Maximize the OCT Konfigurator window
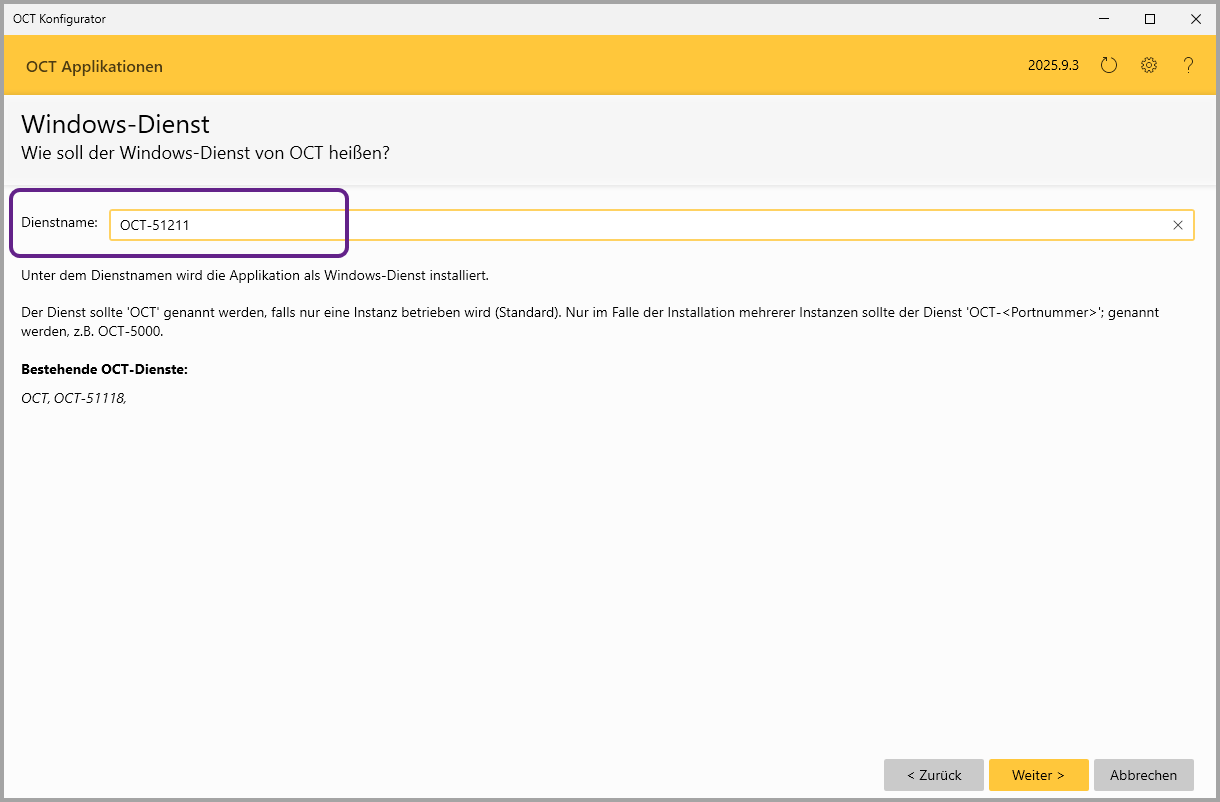The width and height of the screenshot is (1220, 802). [x=1150, y=18]
